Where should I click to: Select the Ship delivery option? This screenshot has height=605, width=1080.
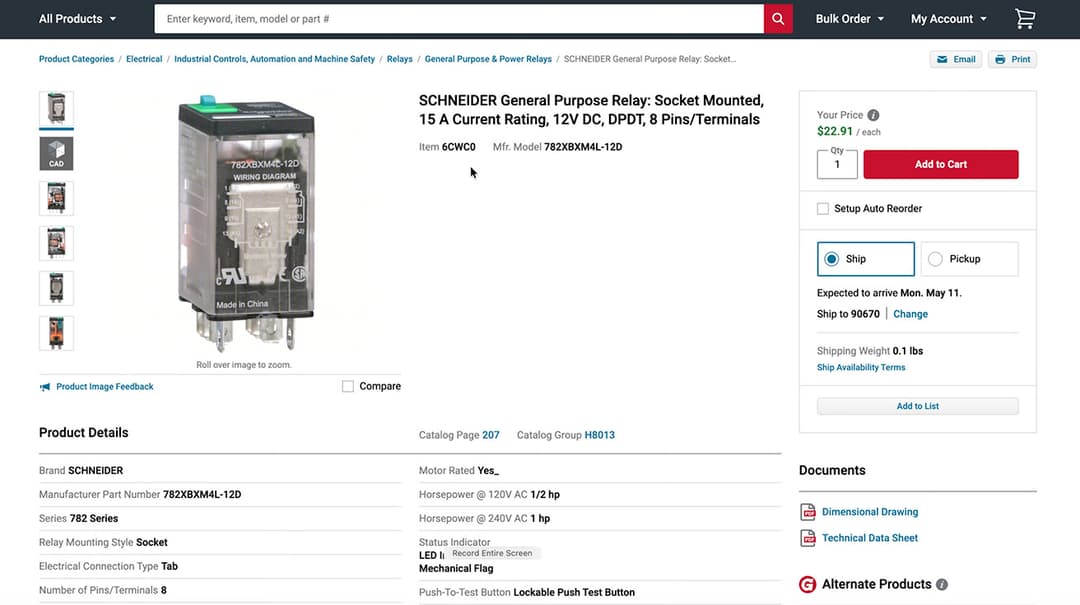point(866,259)
